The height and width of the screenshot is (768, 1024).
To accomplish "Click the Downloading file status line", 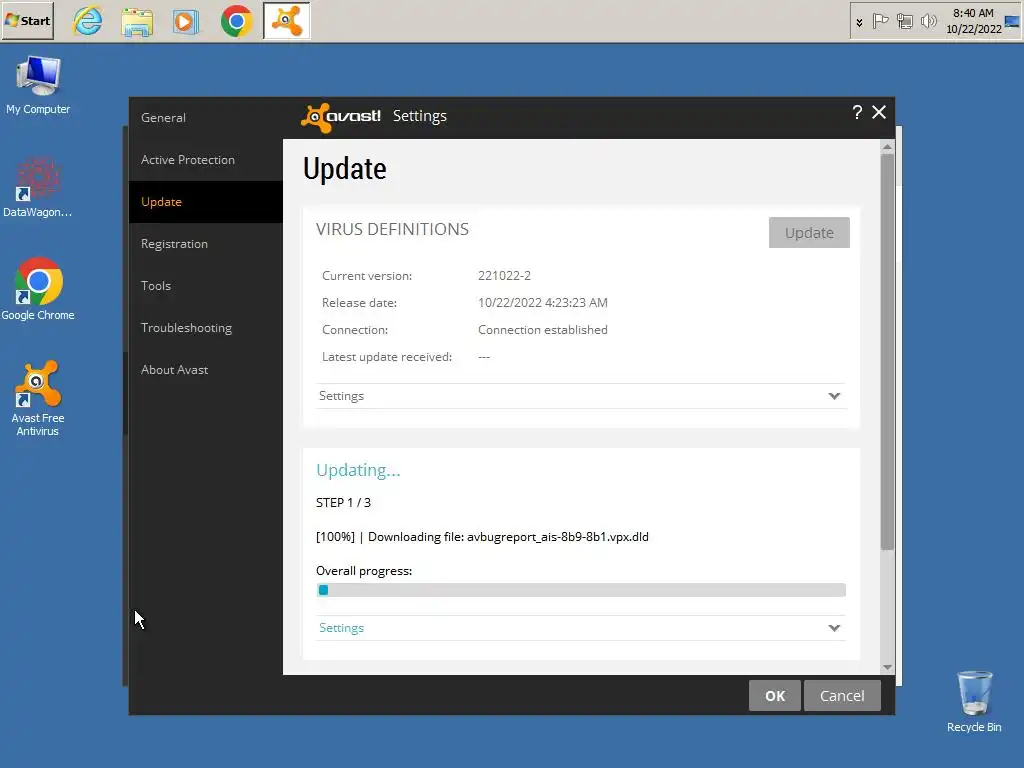I will click(x=482, y=537).
